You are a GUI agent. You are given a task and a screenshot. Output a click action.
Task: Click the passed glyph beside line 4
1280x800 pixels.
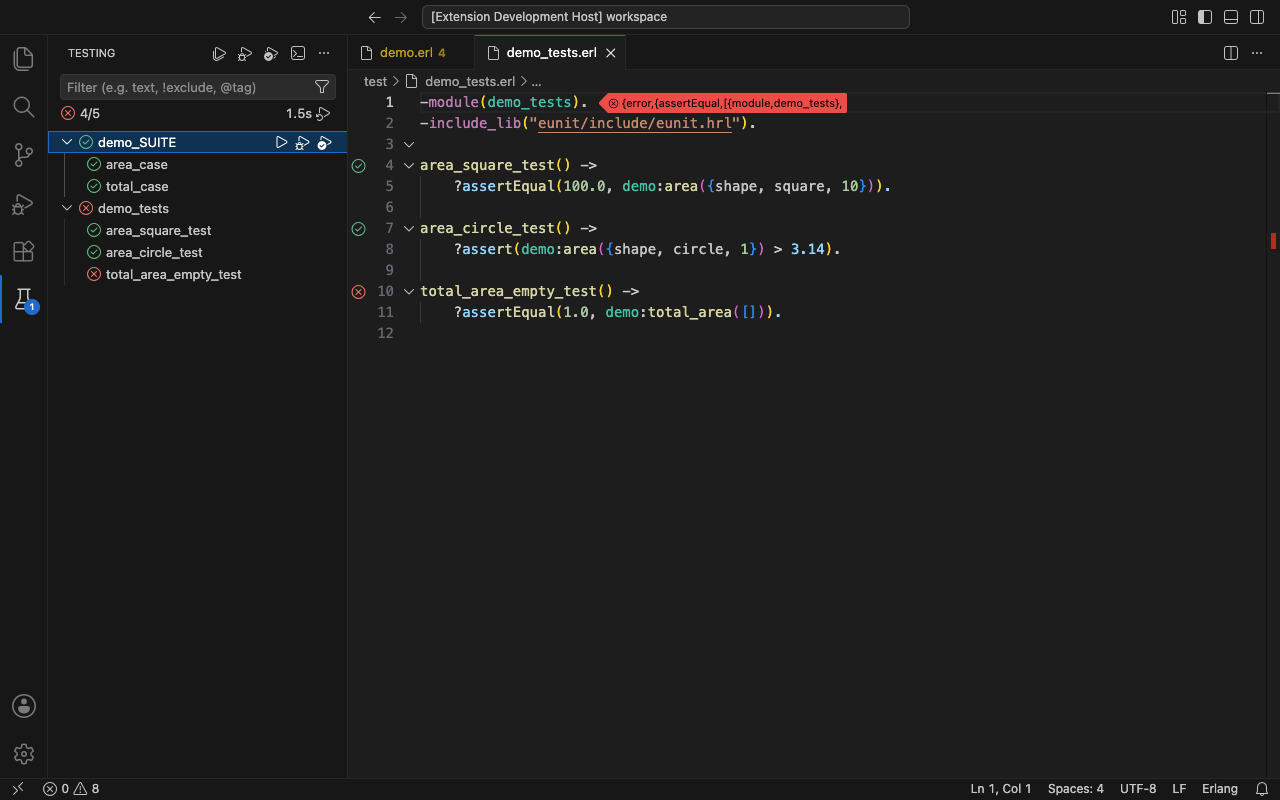click(359, 166)
